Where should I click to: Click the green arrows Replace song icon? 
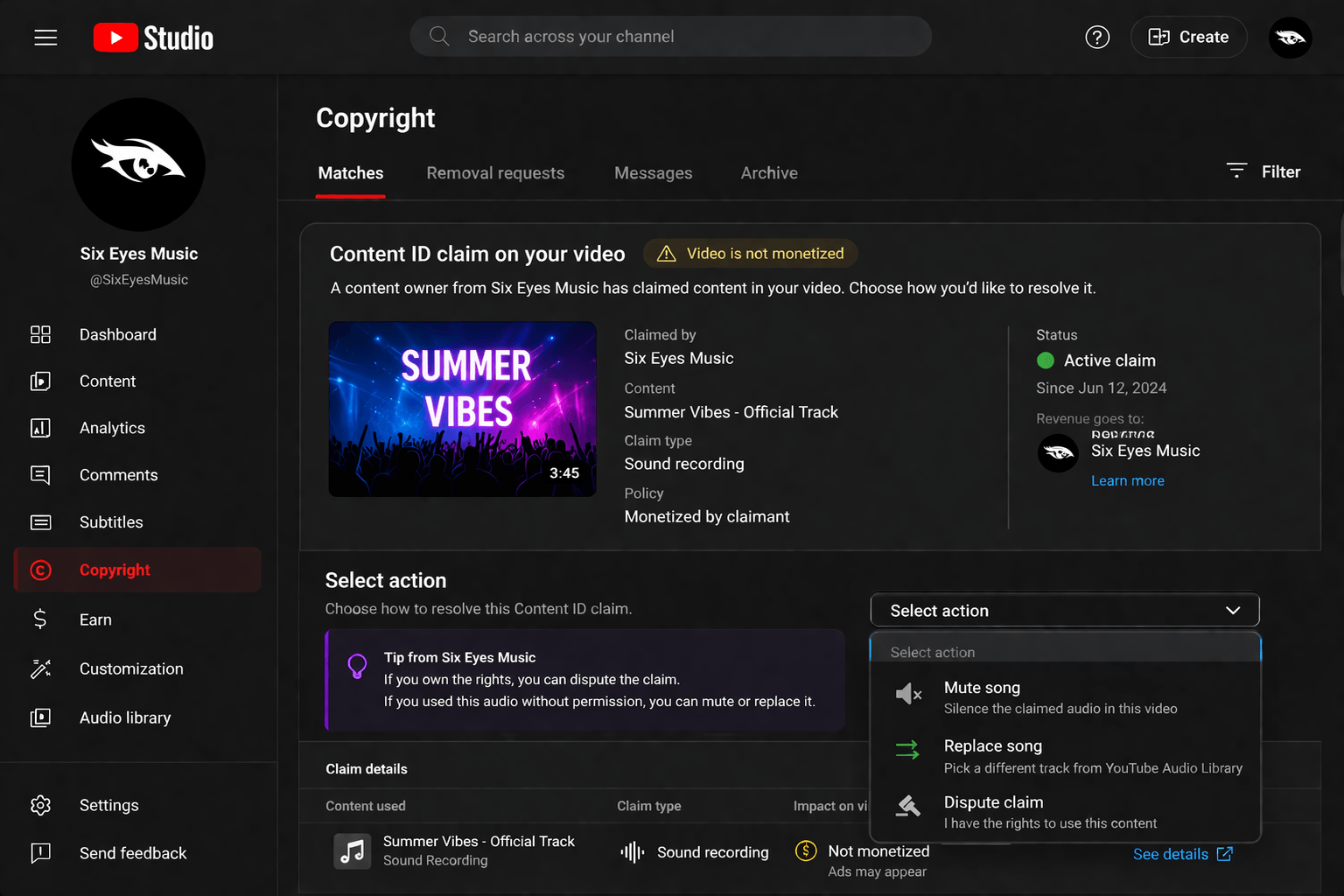tap(907, 750)
